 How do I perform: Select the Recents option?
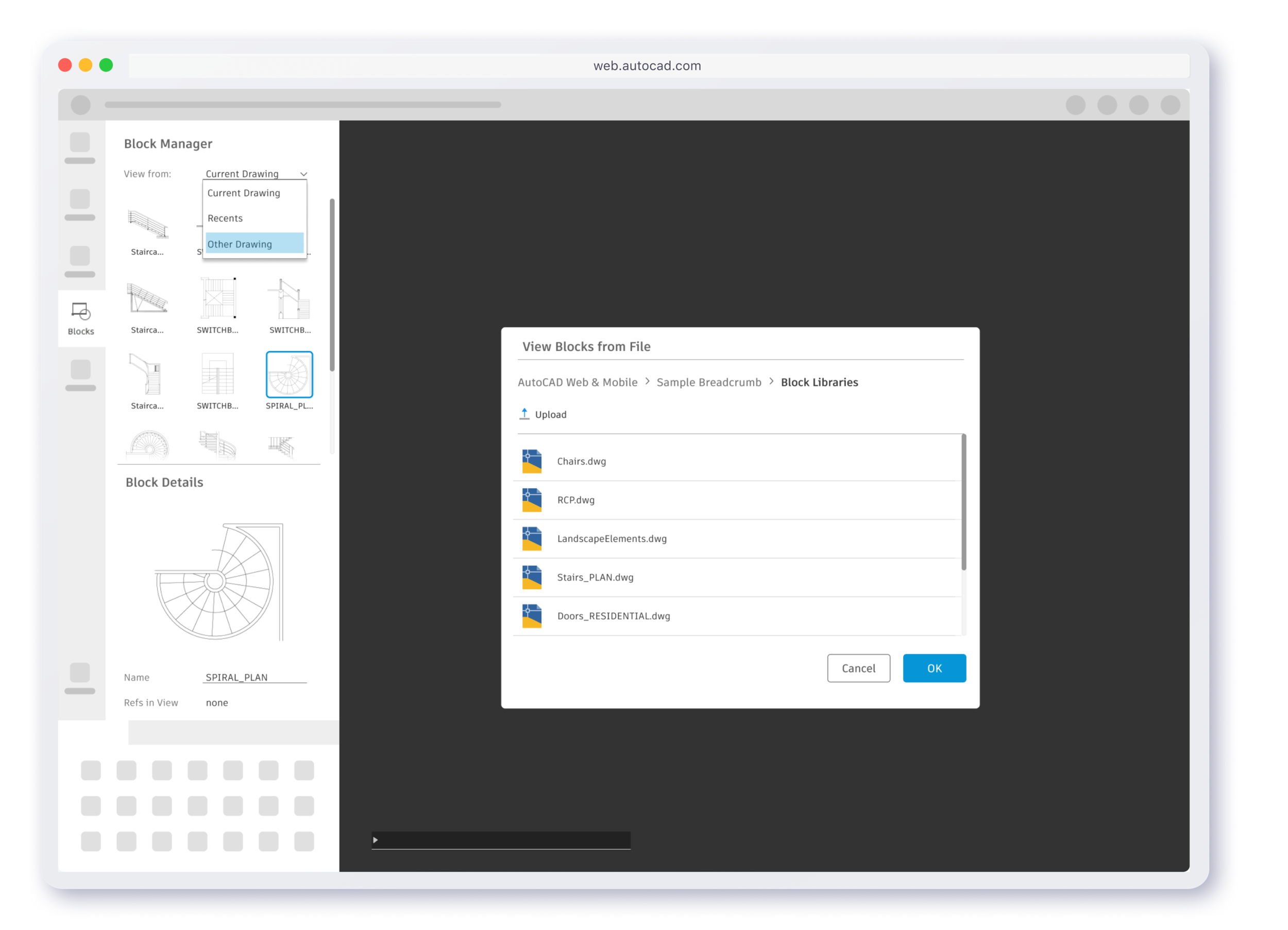tap(225, 218)
